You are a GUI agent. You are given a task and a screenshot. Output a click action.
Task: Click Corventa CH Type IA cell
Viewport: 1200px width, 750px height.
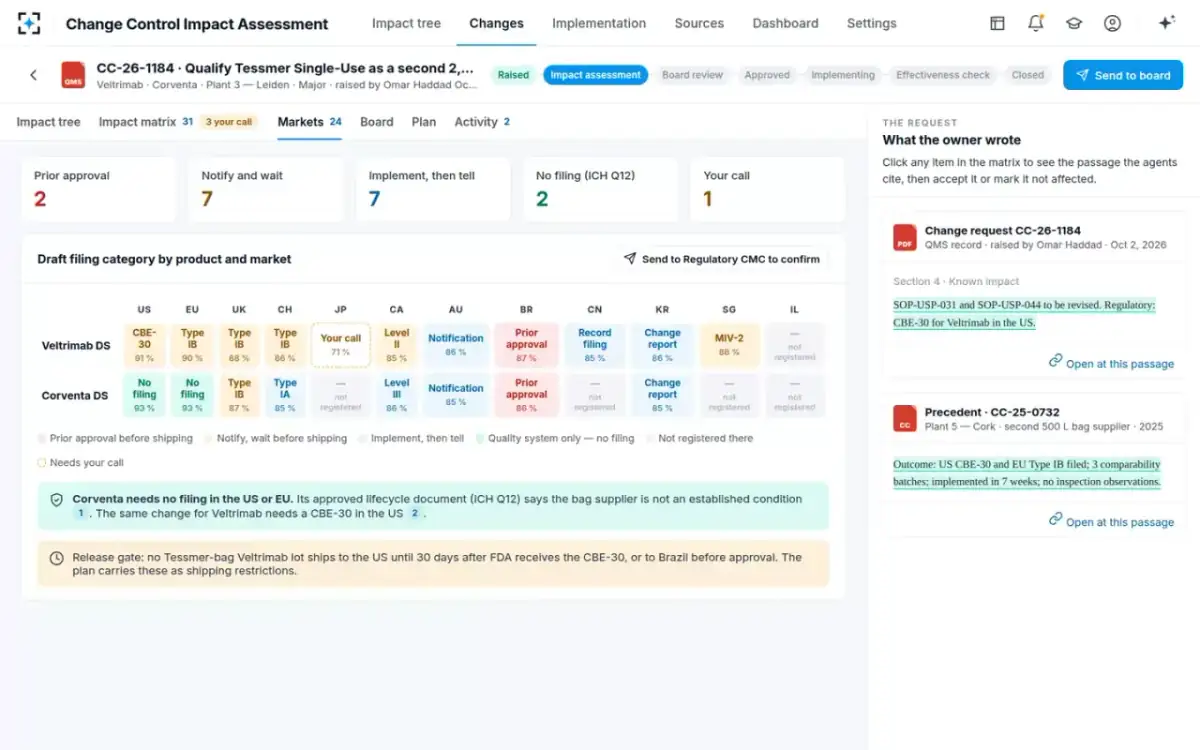pos(286,395)
